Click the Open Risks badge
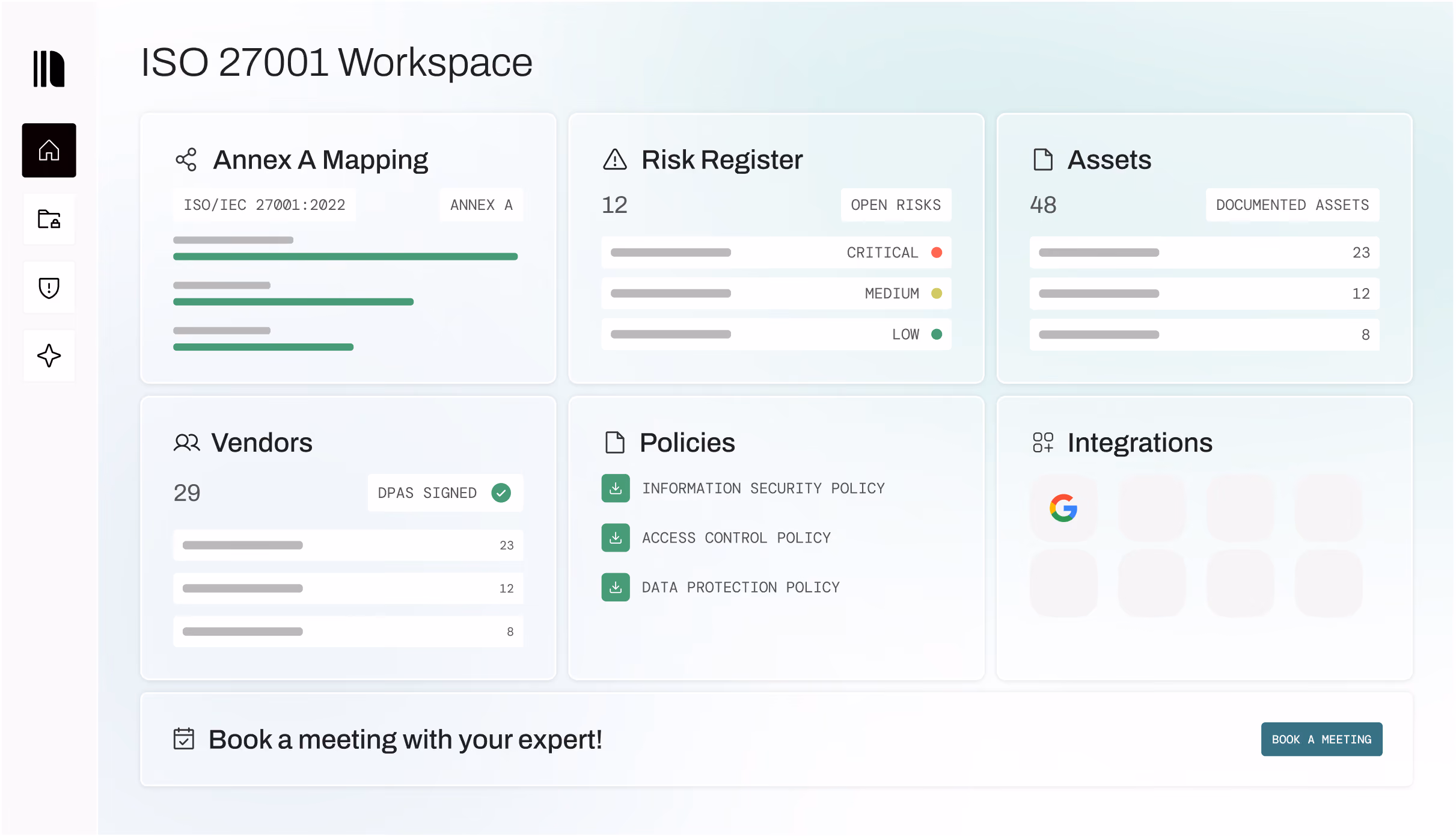 896,205
